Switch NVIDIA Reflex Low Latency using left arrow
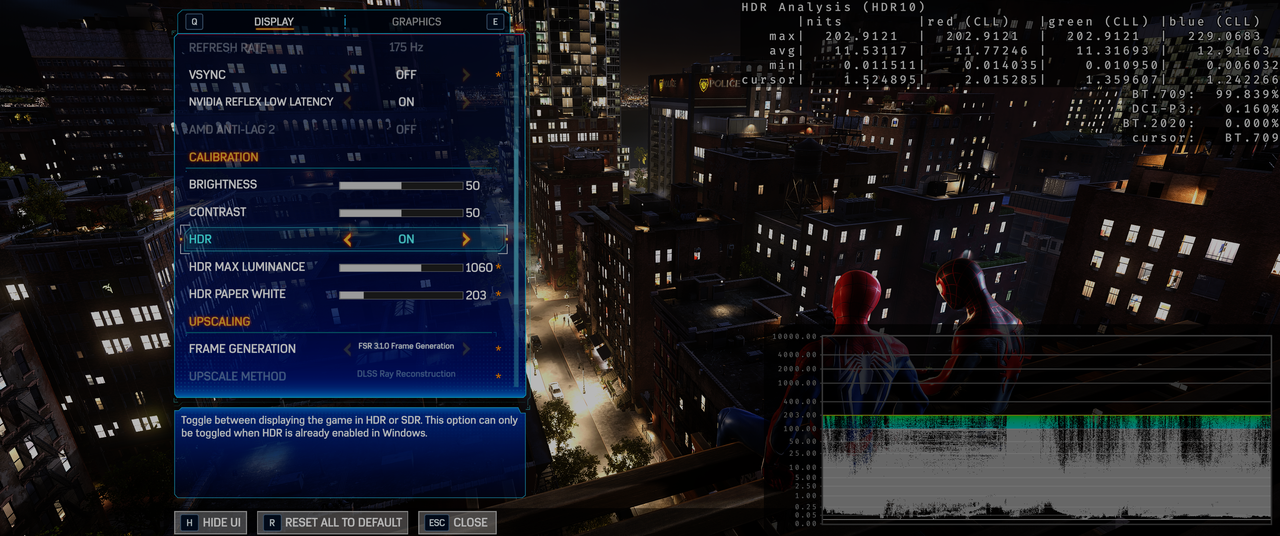1280x536 pixels. (x=348, y=102)
